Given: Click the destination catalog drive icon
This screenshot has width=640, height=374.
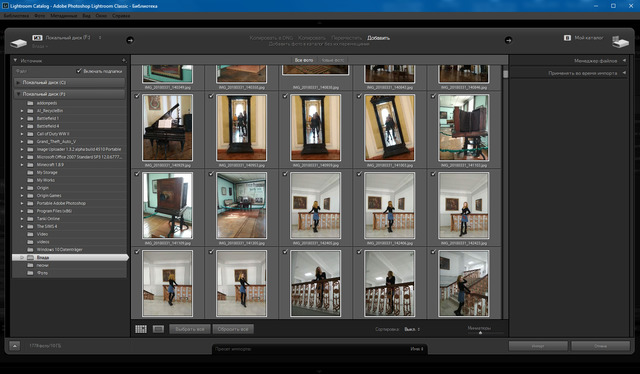Looking at the screenshot, I should click(620, 42).
